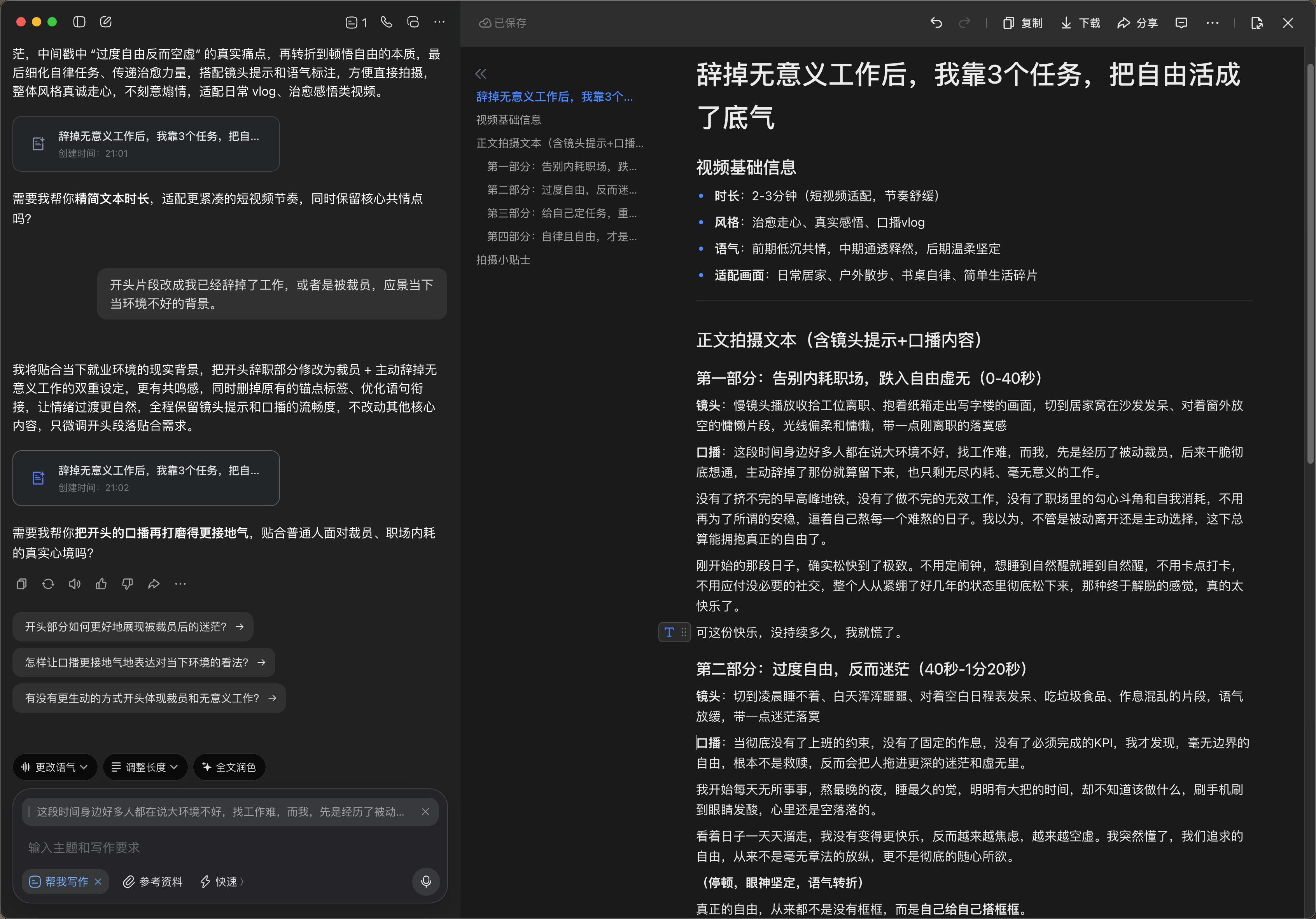Screen dimensions: 1316x919
Task: Start a voice call from the chat toolbar
Action: (386, 22)
